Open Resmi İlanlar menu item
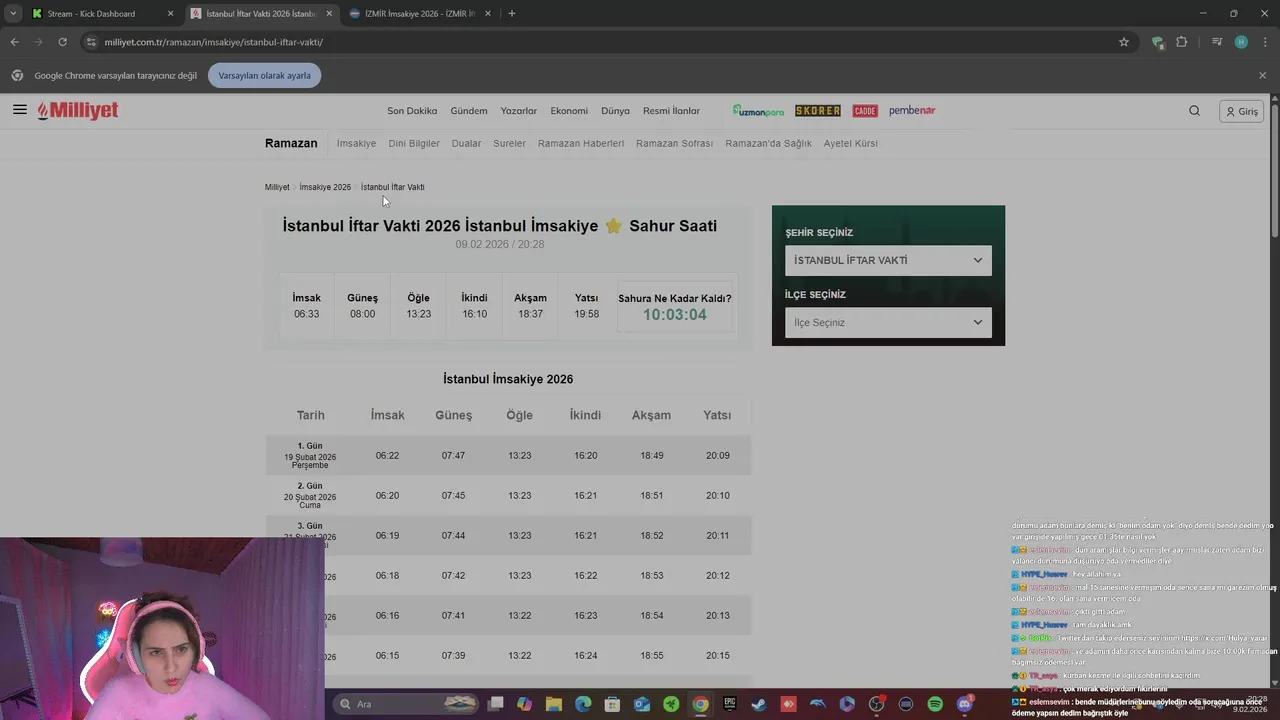1280x720 pixels. 671,111
